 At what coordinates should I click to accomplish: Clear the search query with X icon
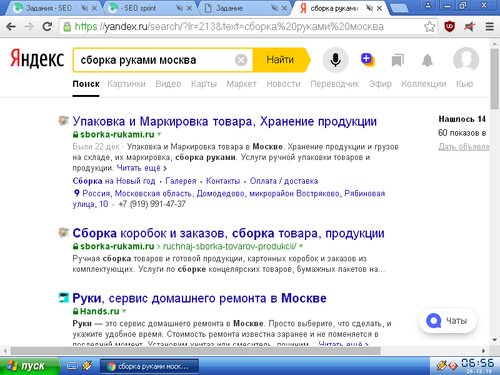[x=241, y=60]
